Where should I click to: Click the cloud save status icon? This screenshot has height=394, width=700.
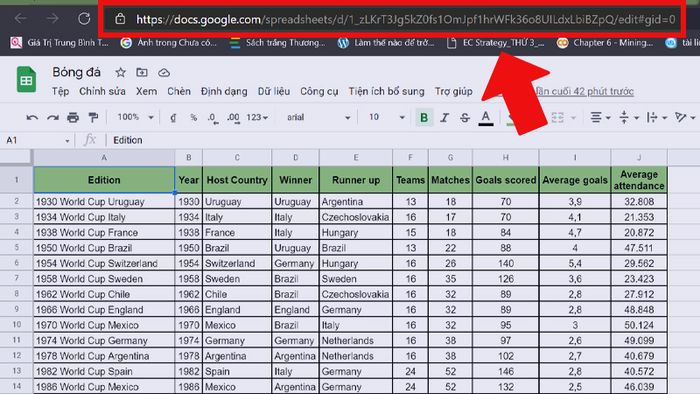[x=164, y=72]
